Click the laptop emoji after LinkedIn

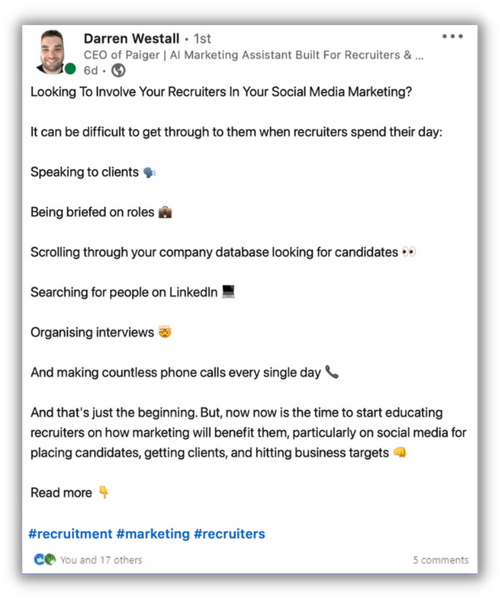(228, 292)
